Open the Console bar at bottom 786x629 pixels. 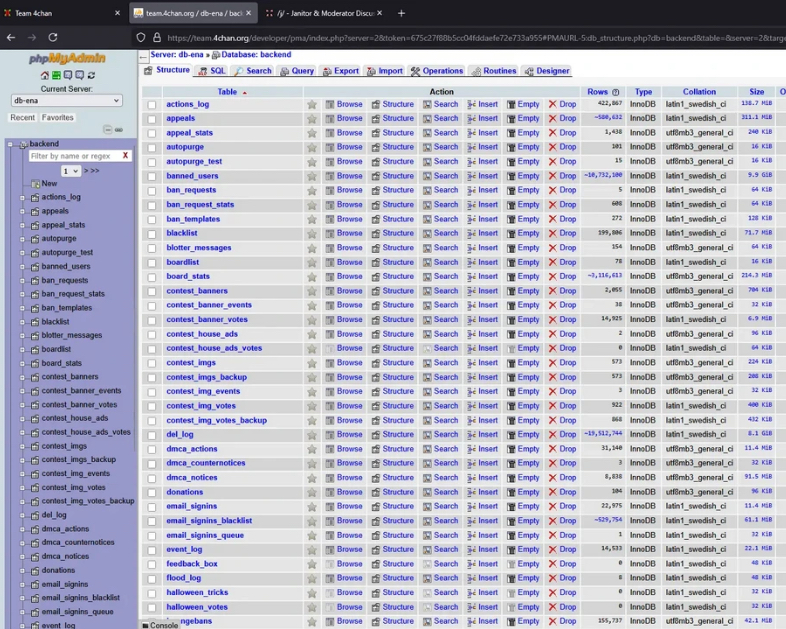160,625
